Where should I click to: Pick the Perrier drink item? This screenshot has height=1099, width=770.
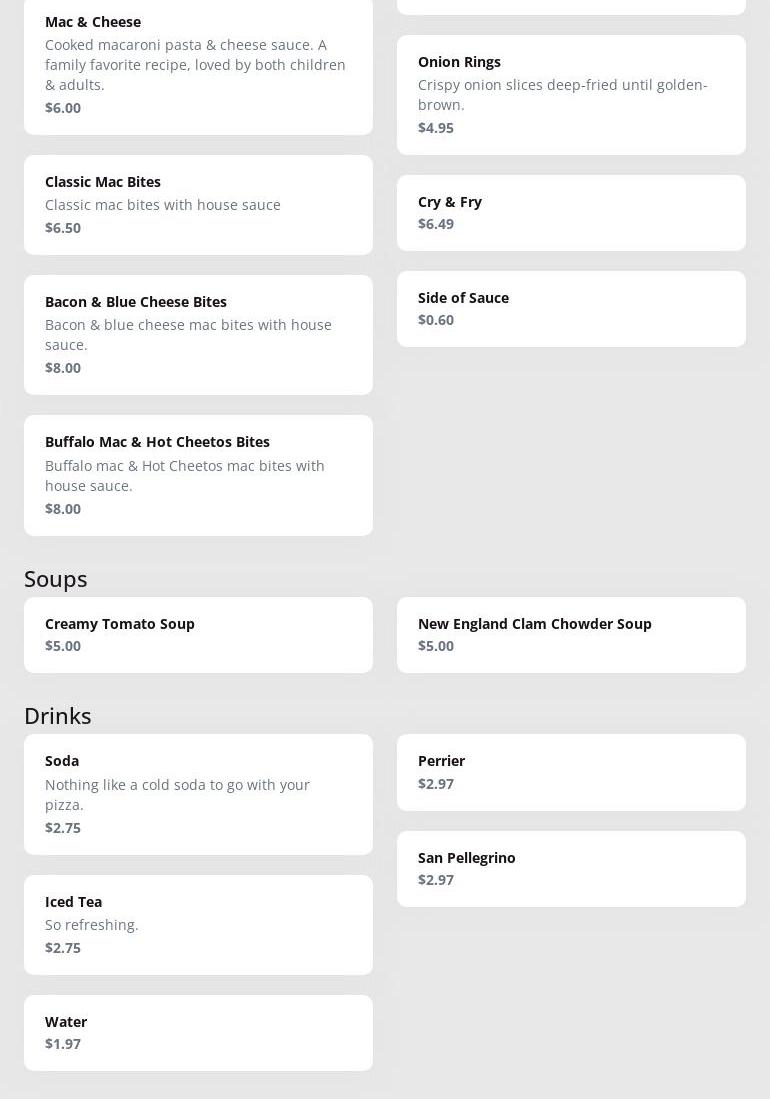coord(571,771)
